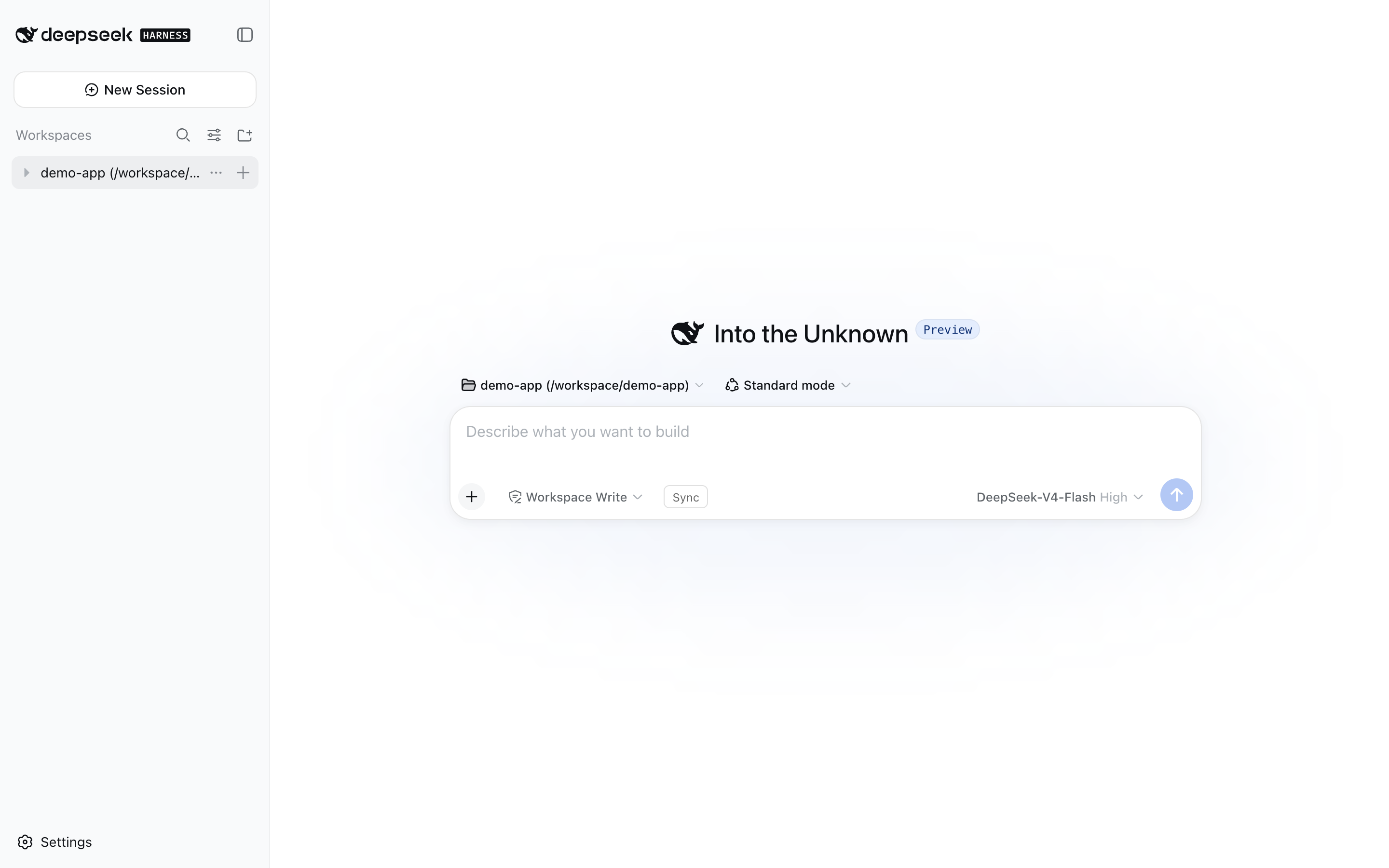
Task: Open the DeepSeek-V4-Flash High model dropdown
Action: click(x=1060, y=497)
